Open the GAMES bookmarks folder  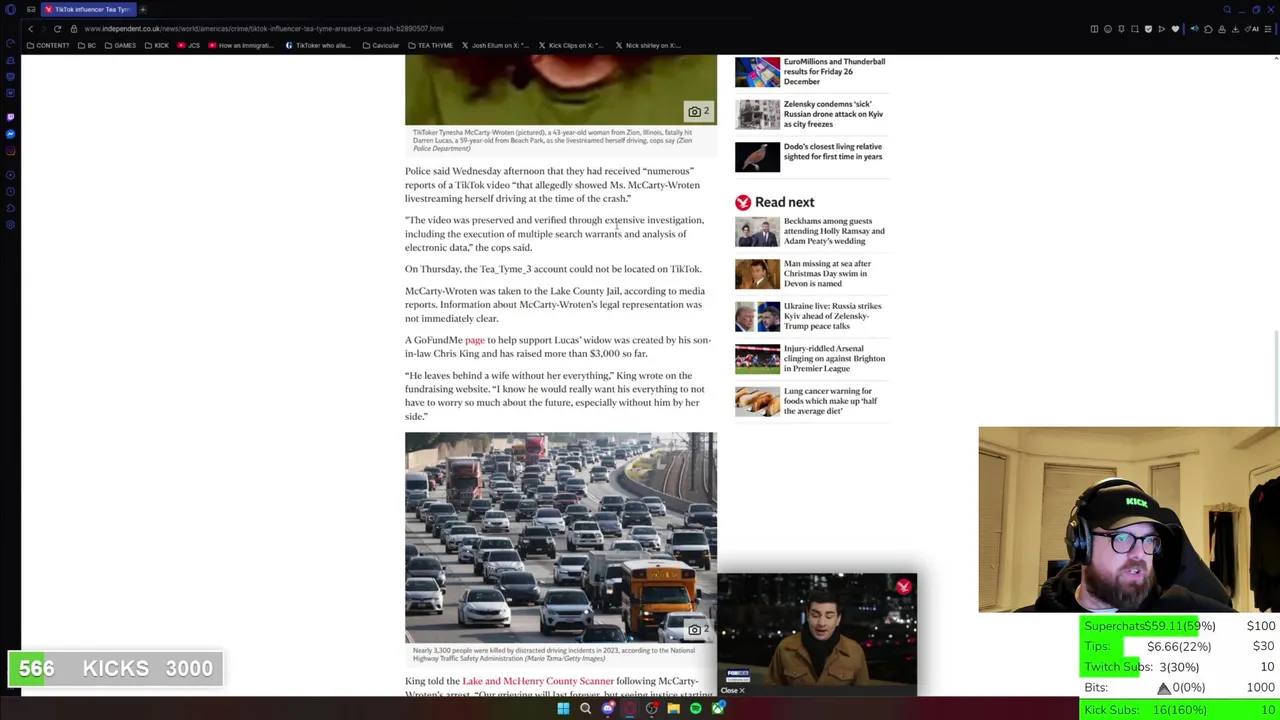tap(120, 45)
